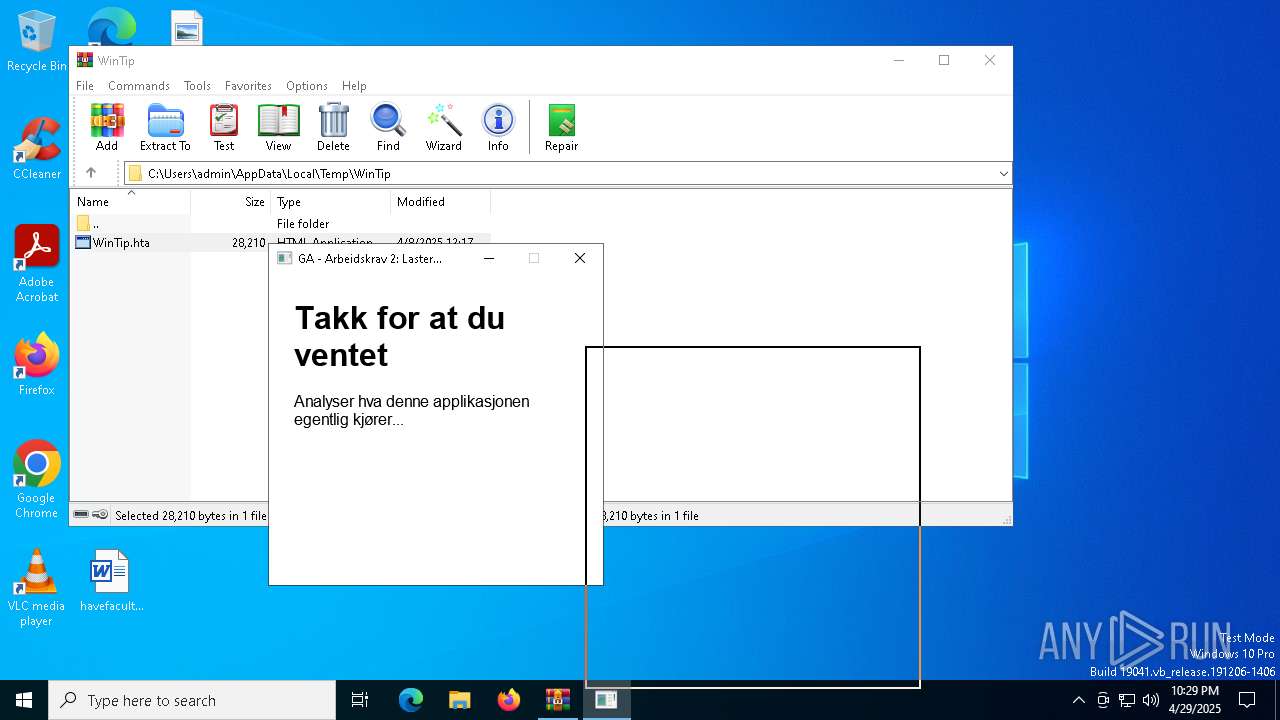Click the Add archive icon in WinRAR
Viewport: 1280px width, 720px height.
click(107, 128)
